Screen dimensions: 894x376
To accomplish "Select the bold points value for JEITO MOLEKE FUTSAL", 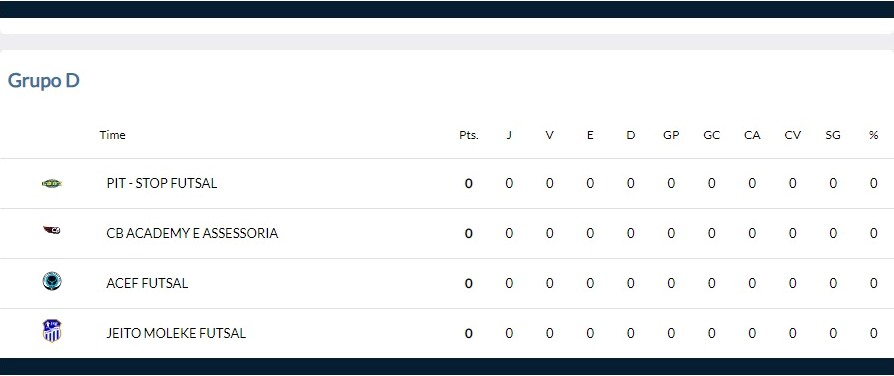I will 469,333.
